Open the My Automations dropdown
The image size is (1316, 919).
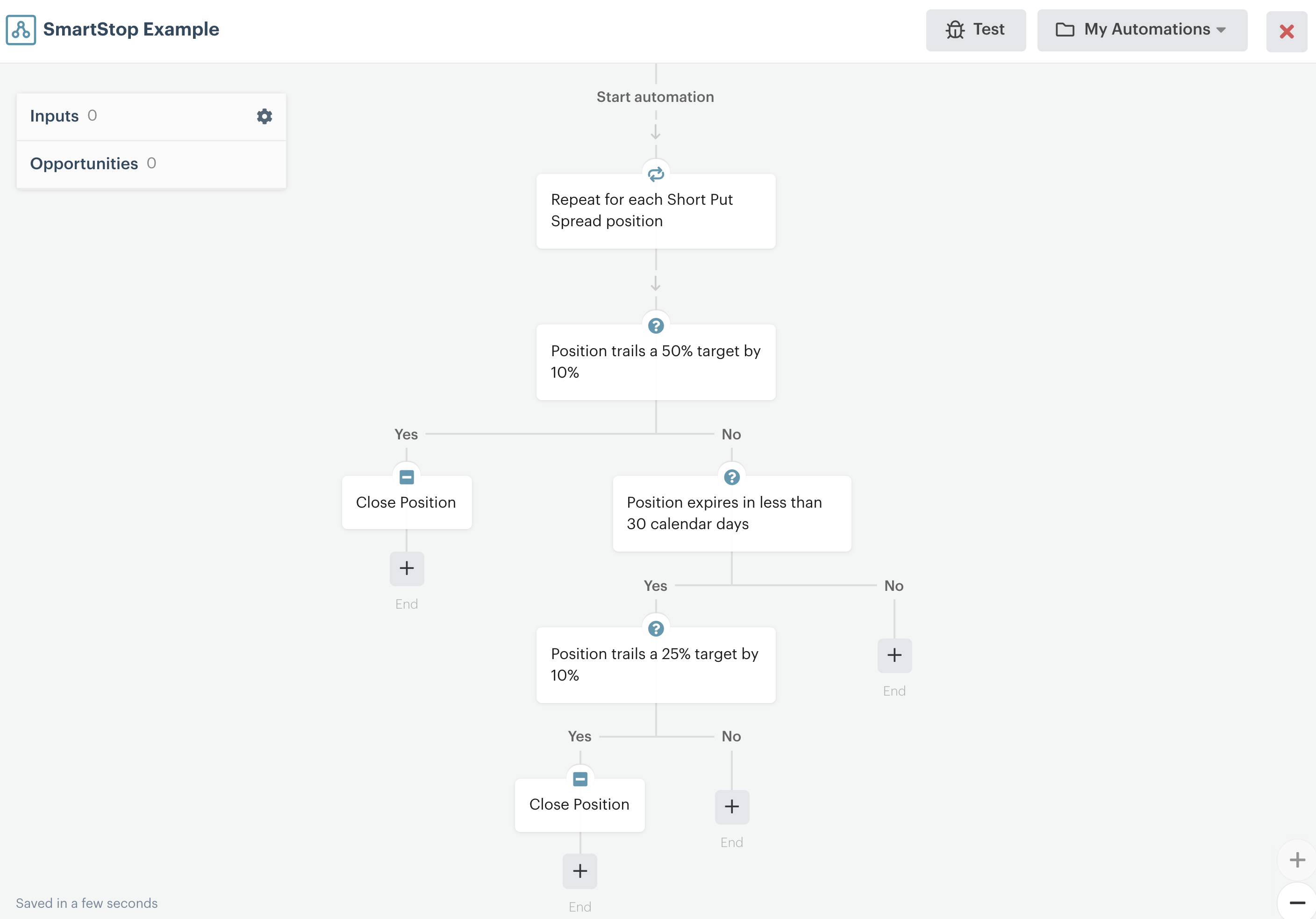point(1142,30)
